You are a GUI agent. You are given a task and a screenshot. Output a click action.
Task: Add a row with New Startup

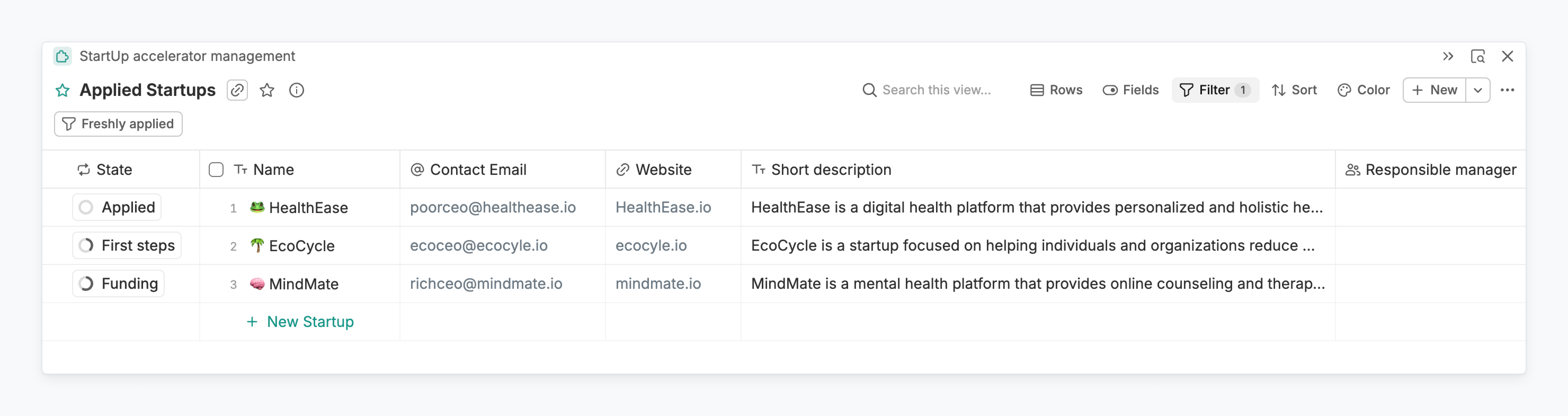(x=300, y=322)
